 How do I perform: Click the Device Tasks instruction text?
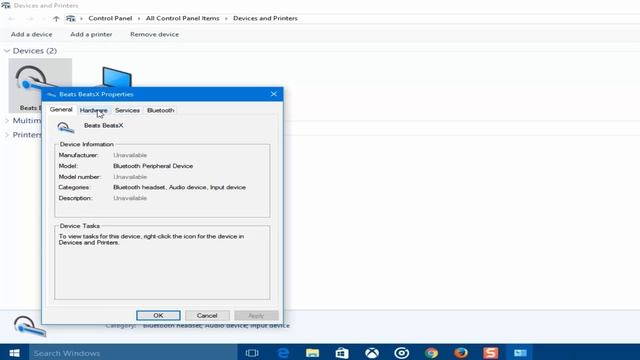click(x=151, y=239)
